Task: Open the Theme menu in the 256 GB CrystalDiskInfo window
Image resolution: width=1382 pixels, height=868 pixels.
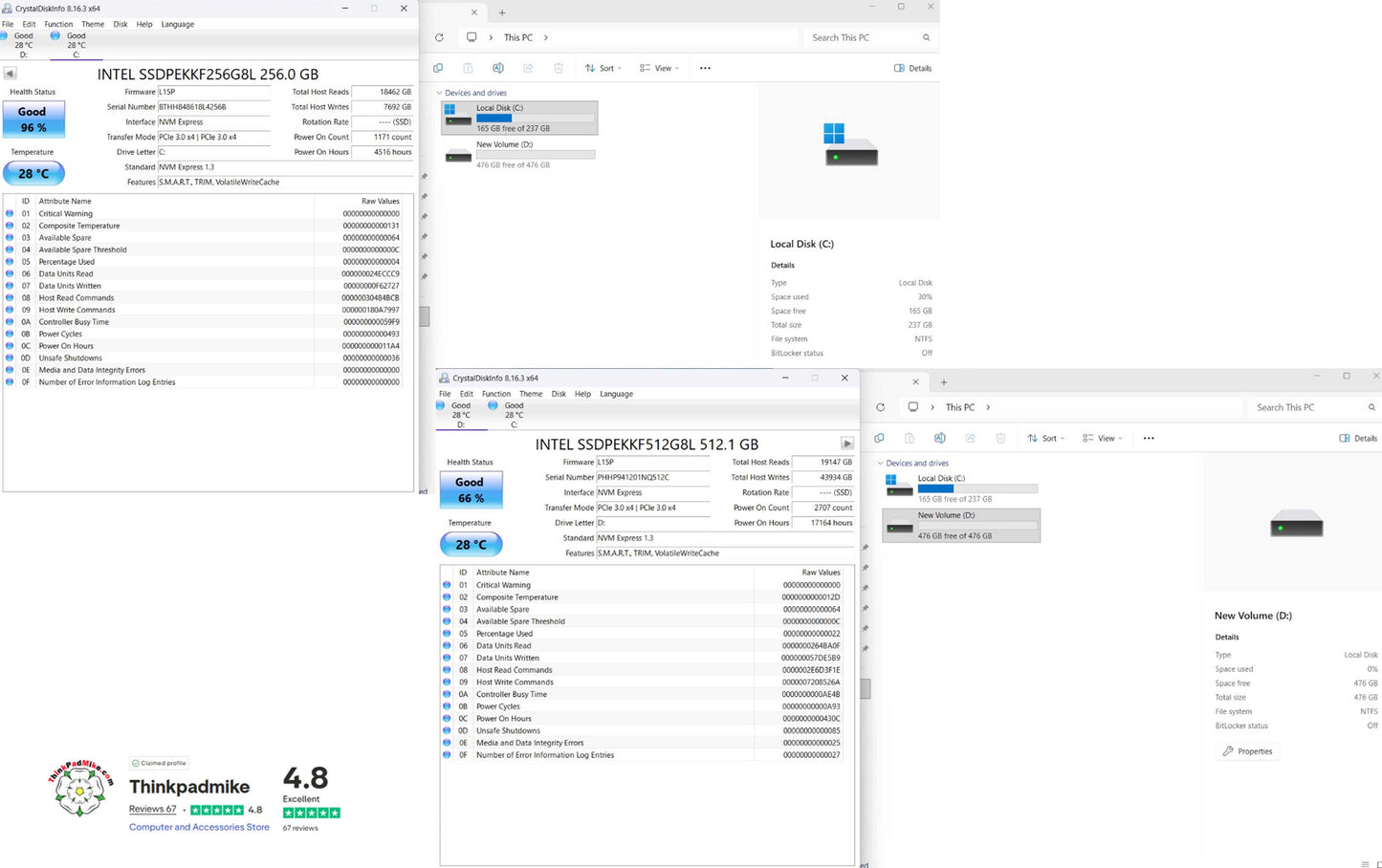Action: point(93,24)
